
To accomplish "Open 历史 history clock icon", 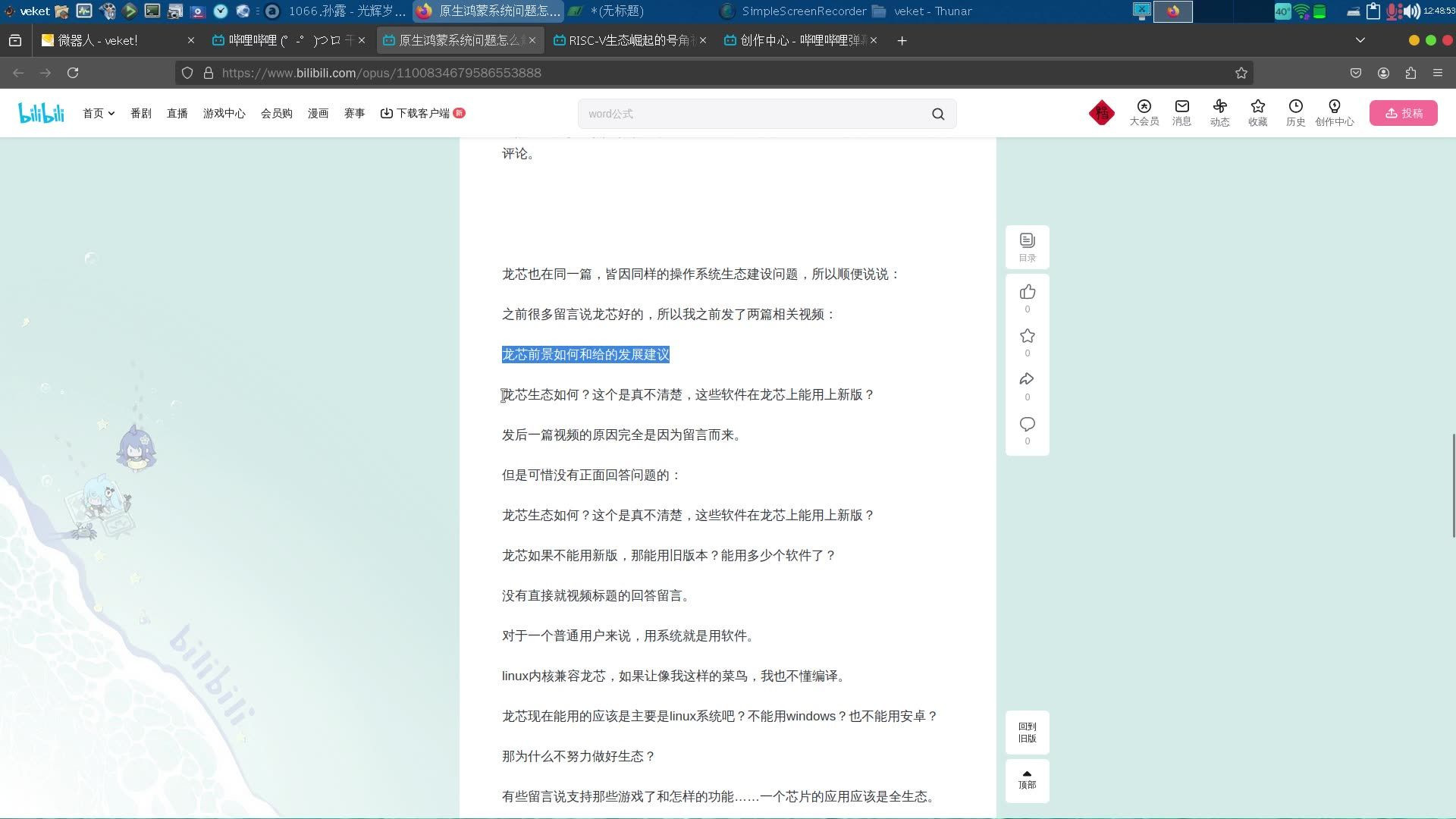I will 1295,112.
